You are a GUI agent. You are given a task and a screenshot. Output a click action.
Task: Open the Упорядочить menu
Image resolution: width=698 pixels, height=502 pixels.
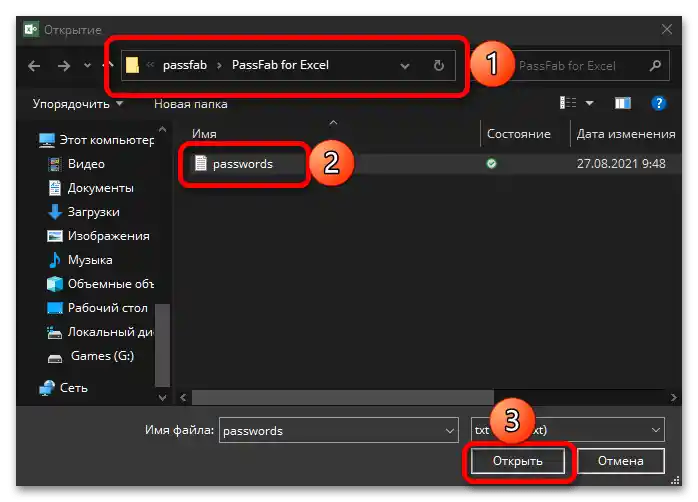77,104
